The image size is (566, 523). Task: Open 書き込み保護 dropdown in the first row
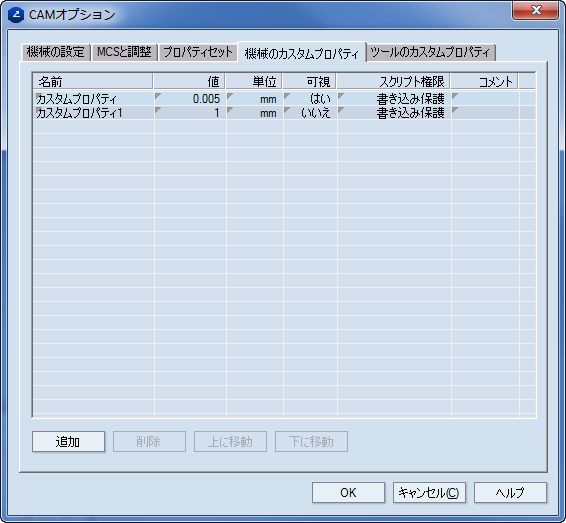coord(394,99)
